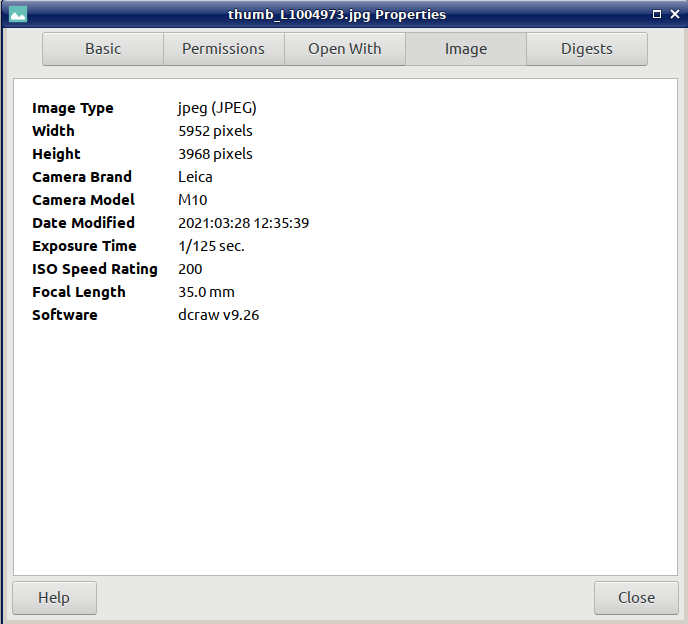Viewport: 688px width, 624px height.
Task: Click the Leica camera brand value
Action: coord(195,177)
